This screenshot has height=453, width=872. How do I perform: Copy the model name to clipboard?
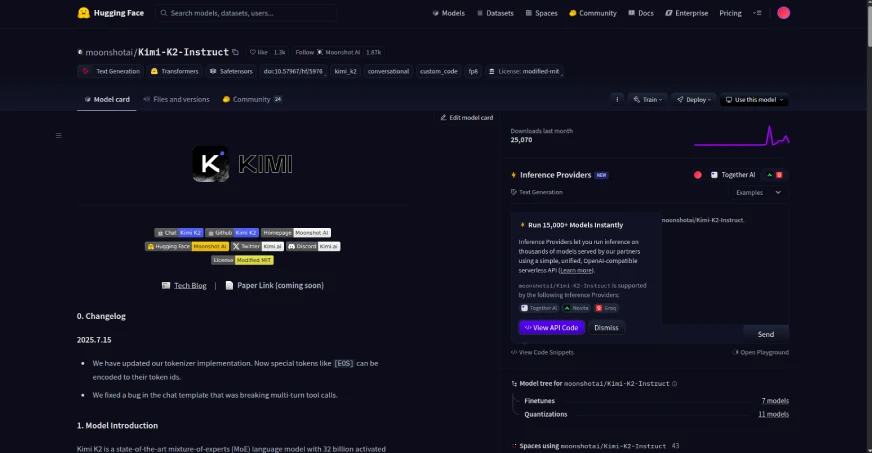tap(235, 52)
